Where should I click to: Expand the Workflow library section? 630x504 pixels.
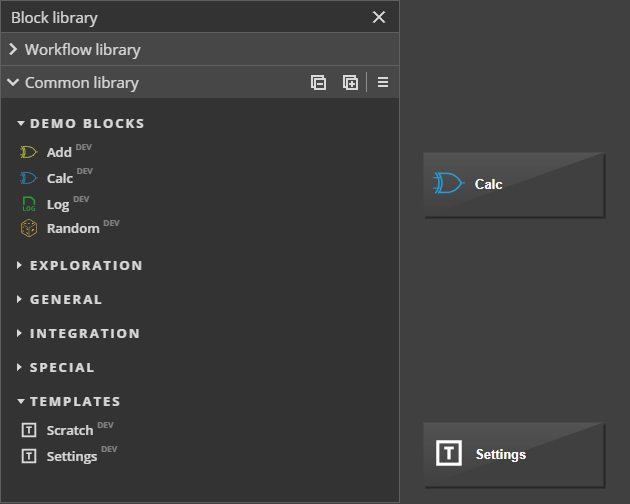point(14,49)
